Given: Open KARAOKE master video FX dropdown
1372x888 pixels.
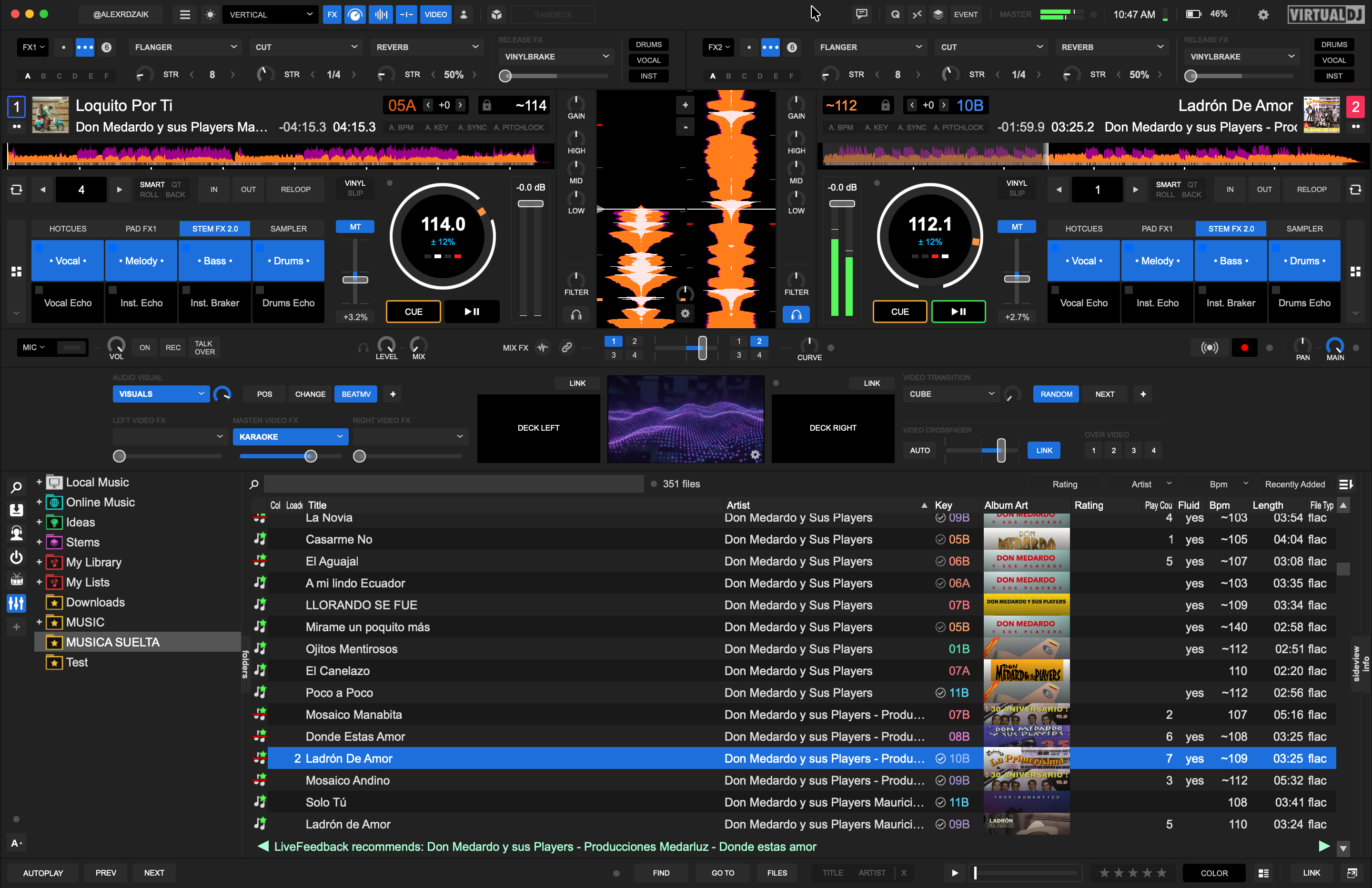Looking at the screenshot, I should click(x=290, y=436).
